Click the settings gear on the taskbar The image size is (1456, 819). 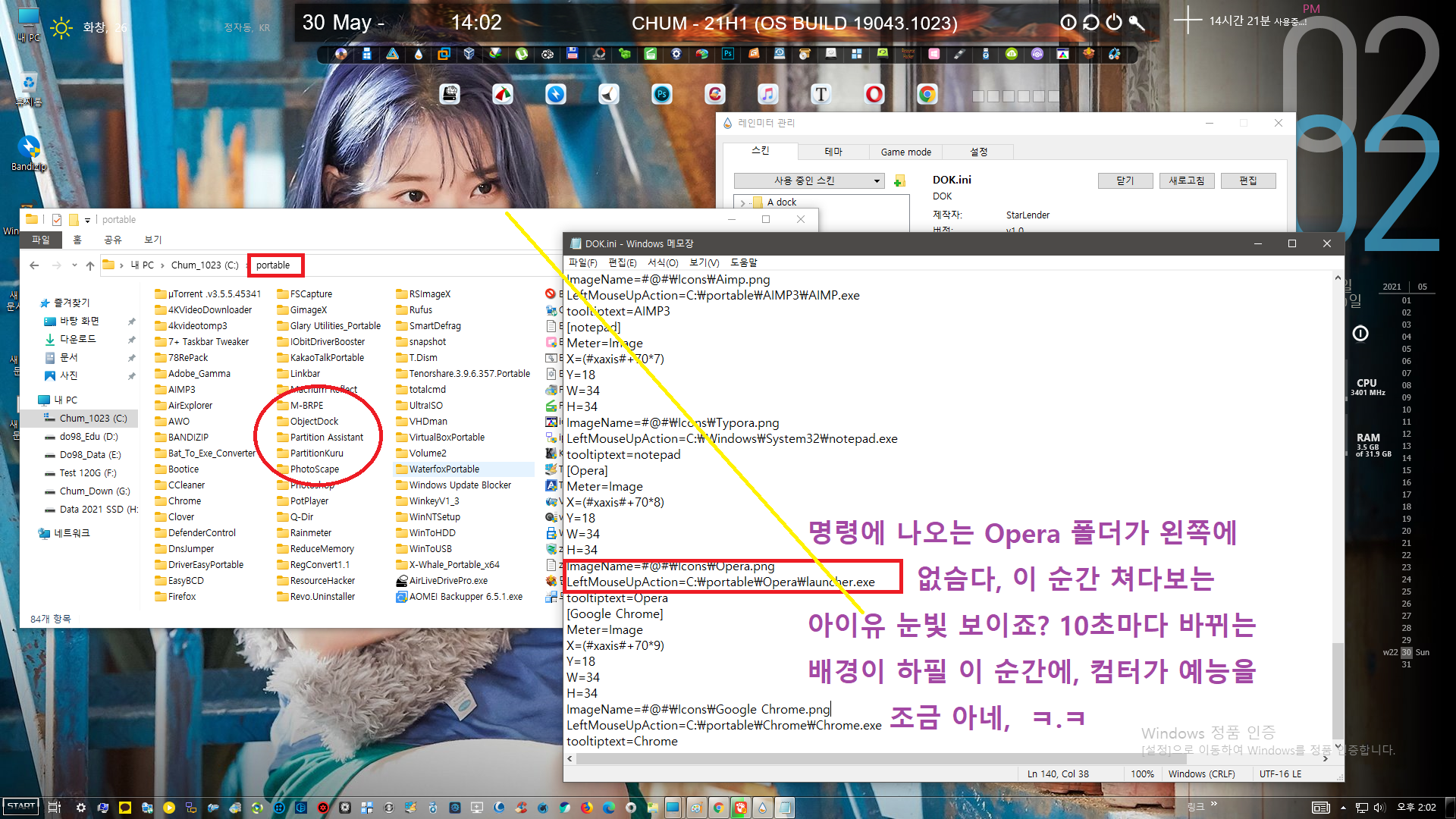[x=80, y=808]
